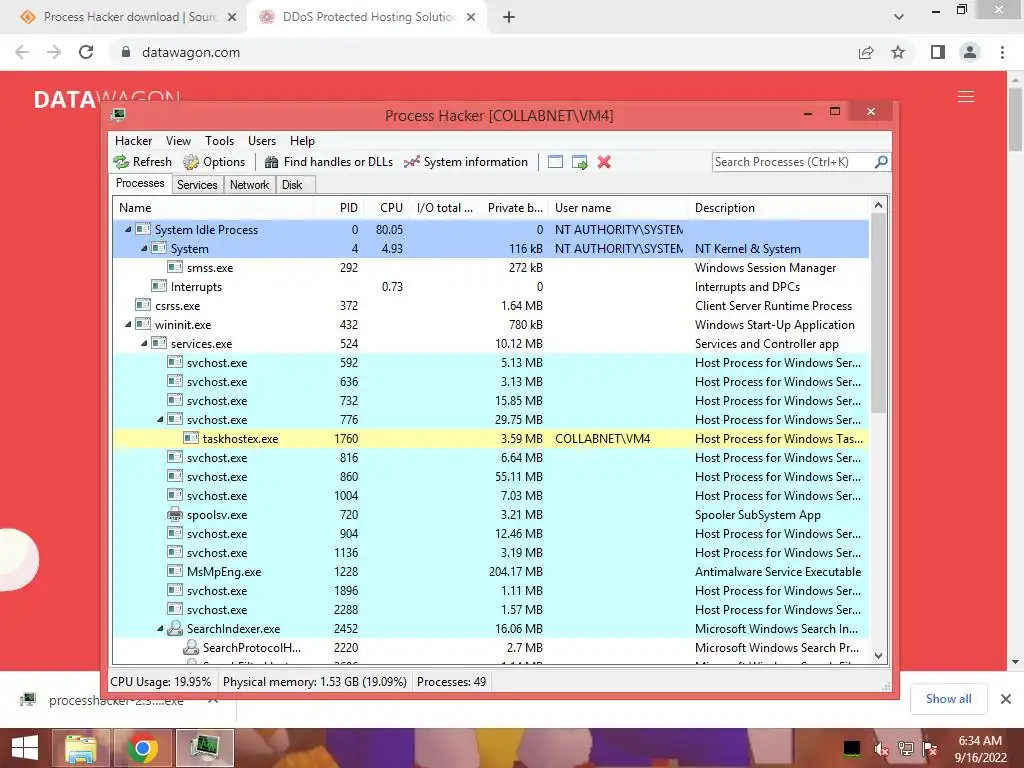Sort by the Private bytes column header
The width and height of the screenshot is (1024, 768).
click(515, 208)
